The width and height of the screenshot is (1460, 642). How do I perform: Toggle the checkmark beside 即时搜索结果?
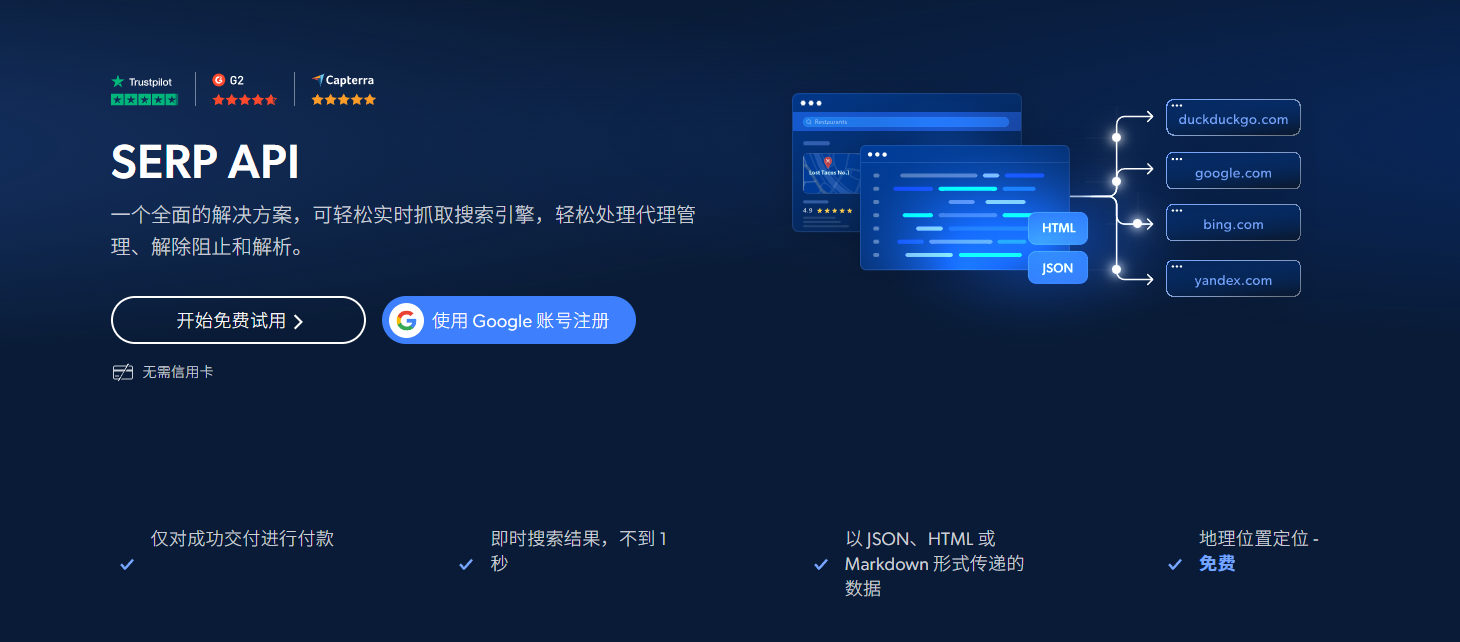pyautogui.click(x=465, y=564)
